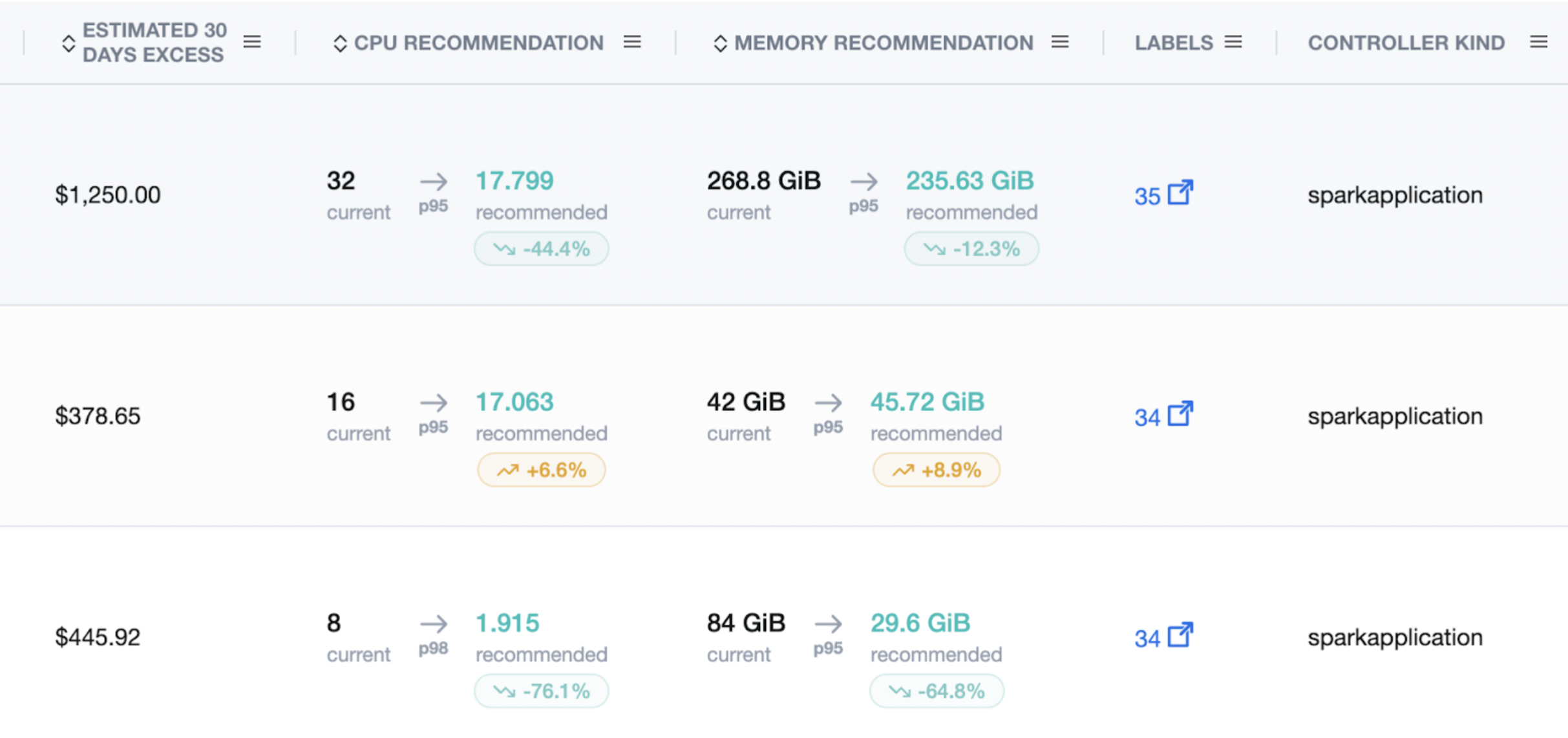1568x738 pixels.
Task: Open Memory Recommendation column menu icon
Action: 1060,43
